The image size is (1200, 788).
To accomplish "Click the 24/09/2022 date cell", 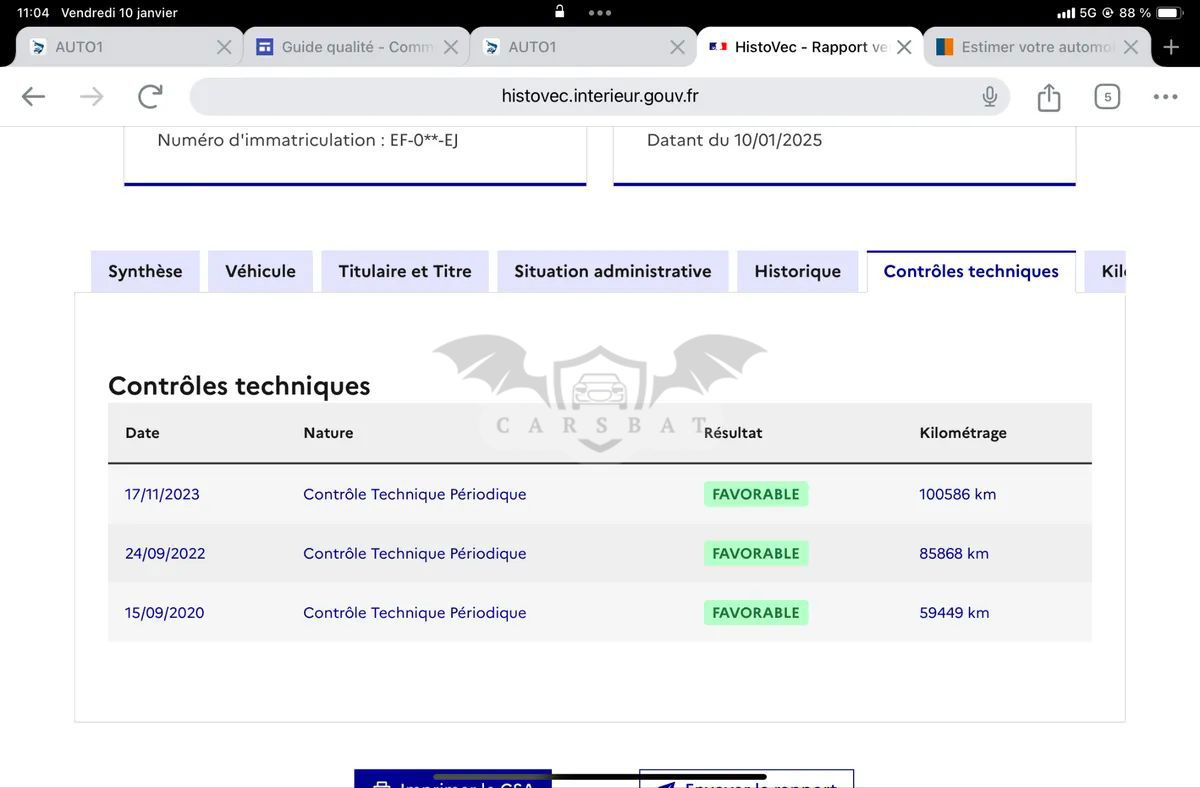I will point(165,553).
